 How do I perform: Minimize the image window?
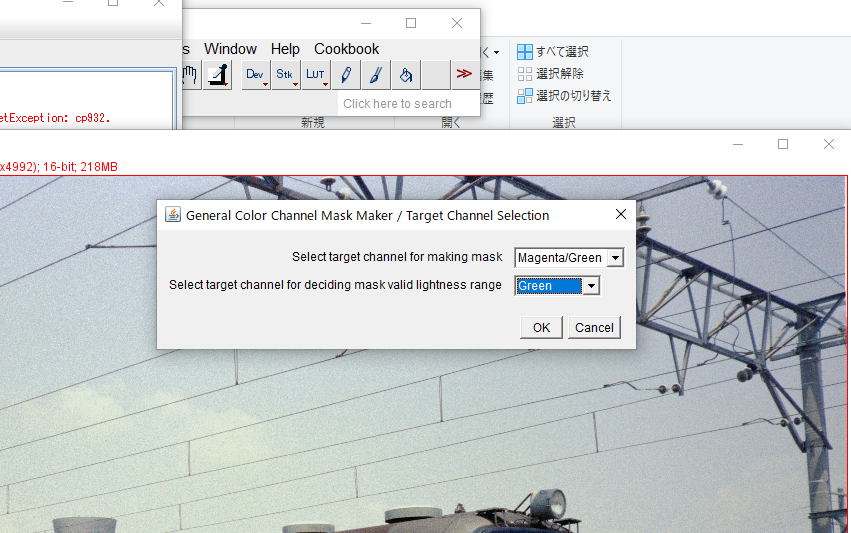pos(738,144)
